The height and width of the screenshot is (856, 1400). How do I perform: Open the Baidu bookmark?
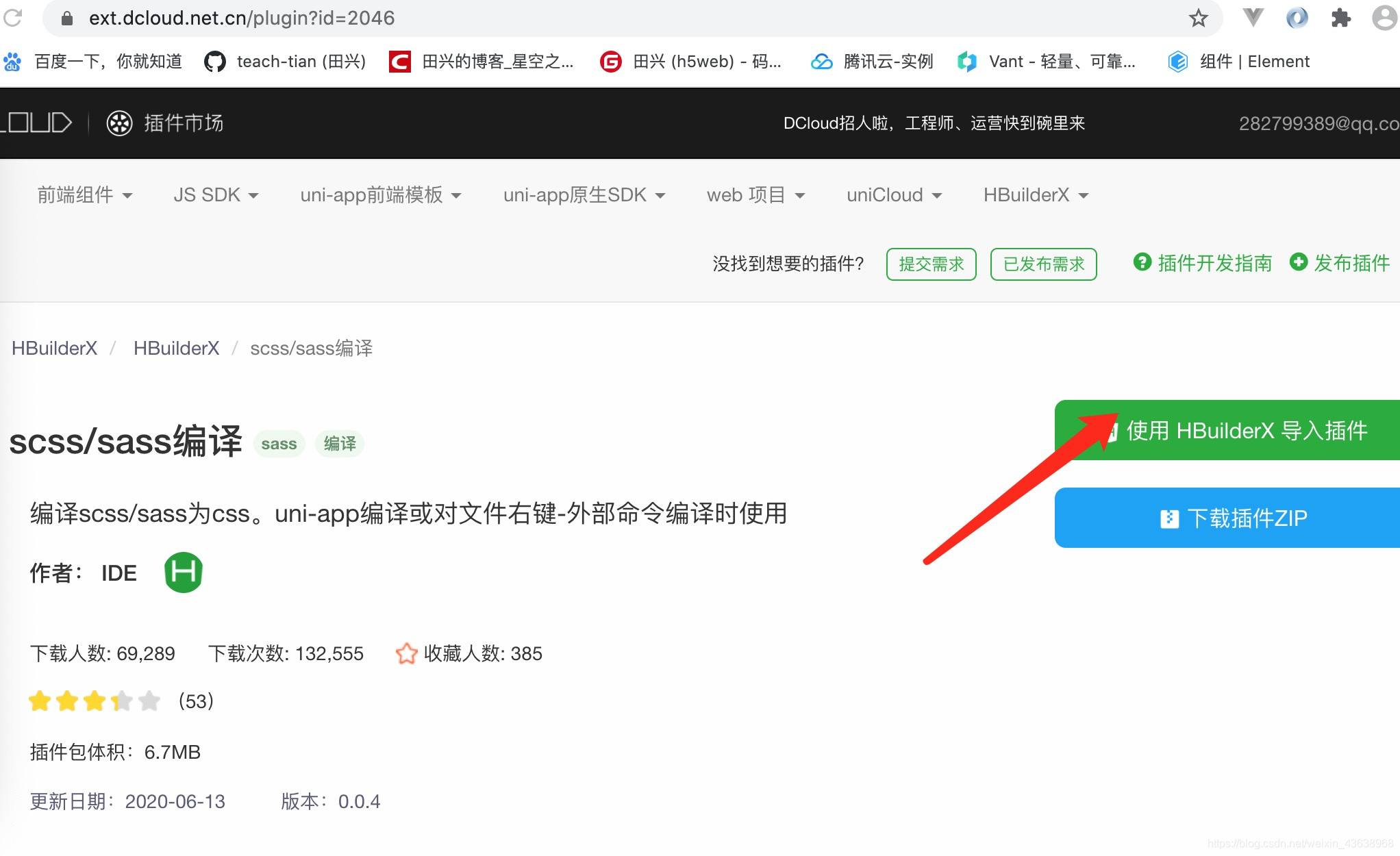tap(92, 62)
